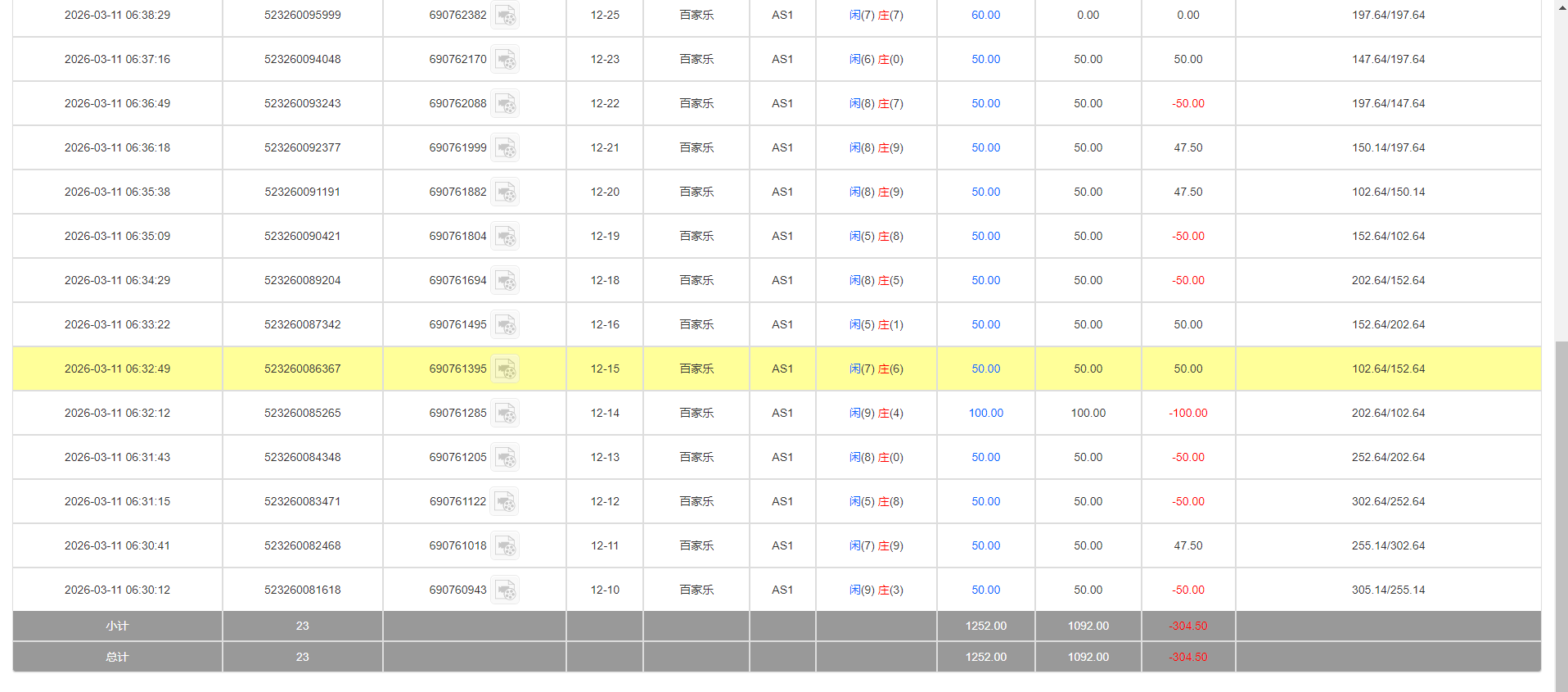Viewport: 1568px width, 692px height.
Task: Play video record for round 690760943
Action: click(x=506, y=590)
